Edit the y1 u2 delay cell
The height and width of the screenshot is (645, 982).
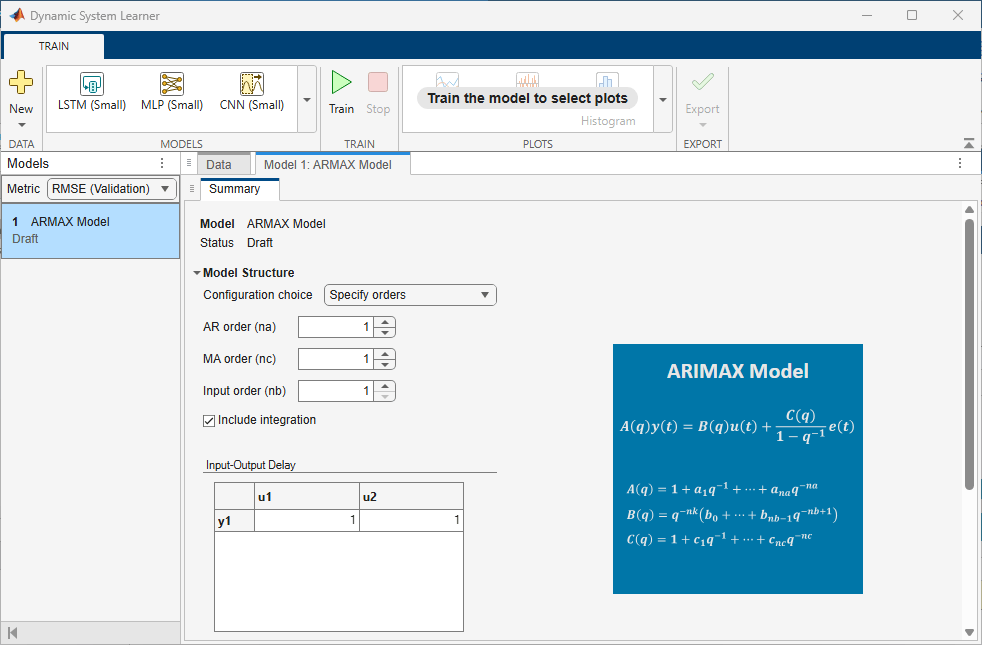click(411, 520)
